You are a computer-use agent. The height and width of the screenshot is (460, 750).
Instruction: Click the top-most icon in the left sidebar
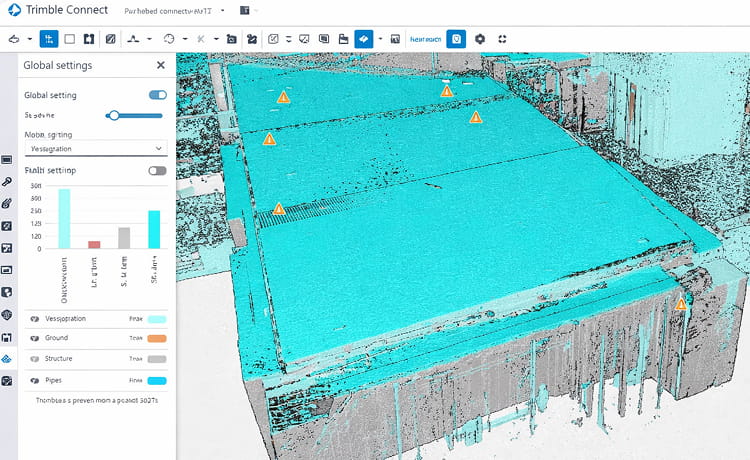coord(7,160)
